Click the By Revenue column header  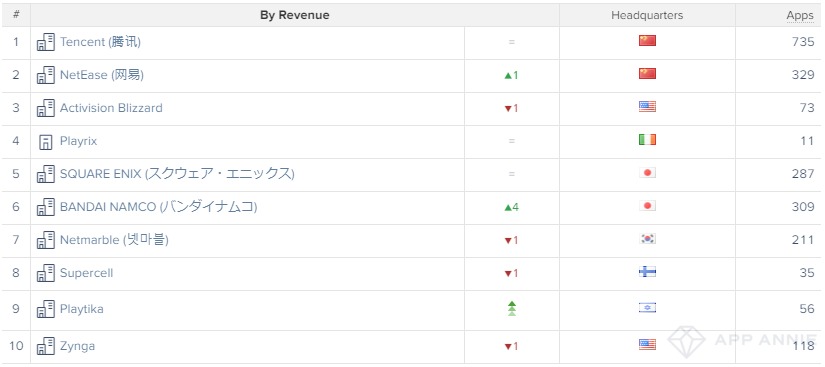pos(295,15)
